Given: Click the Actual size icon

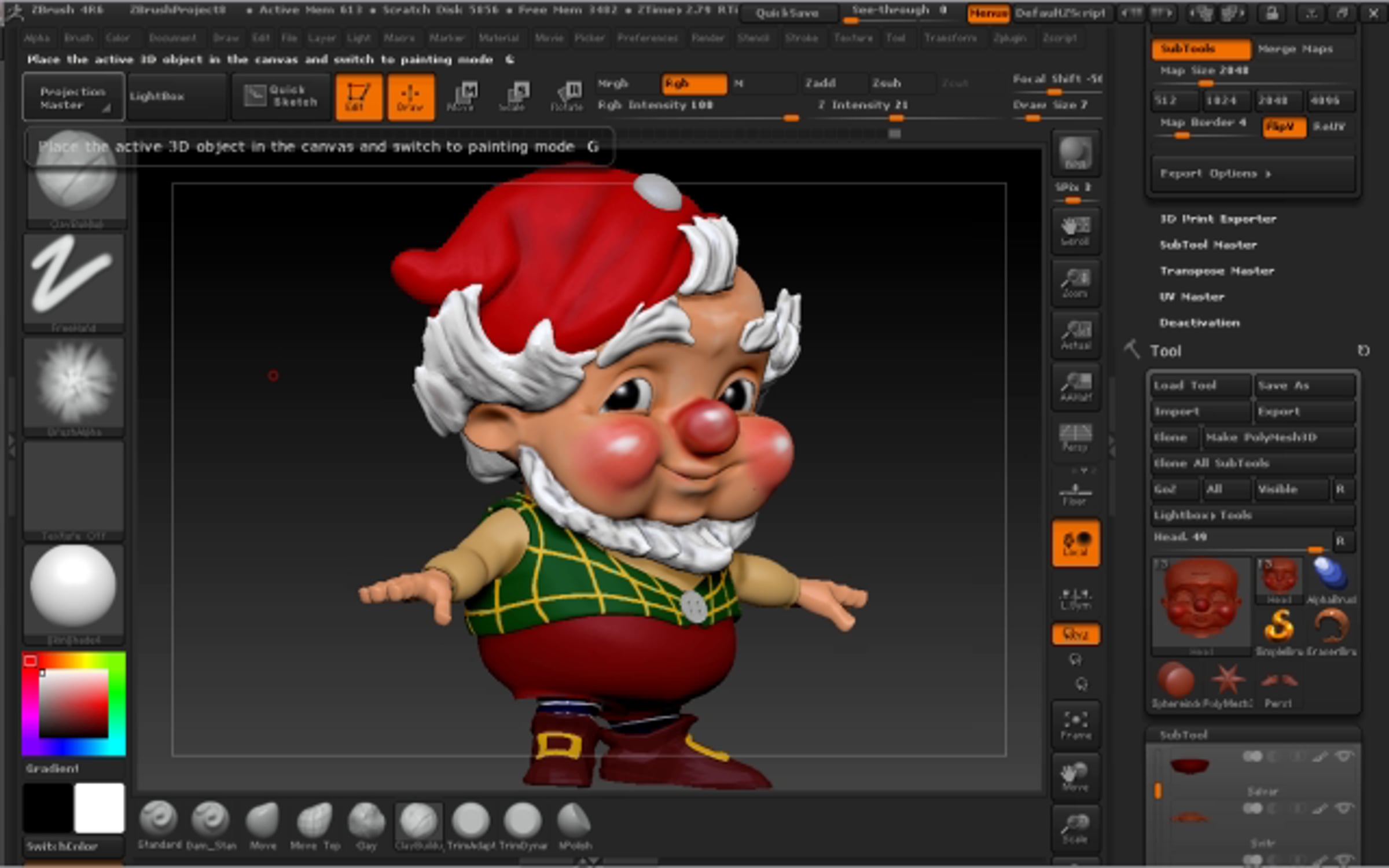Looking at the screenshot, I should [1075, 335].
